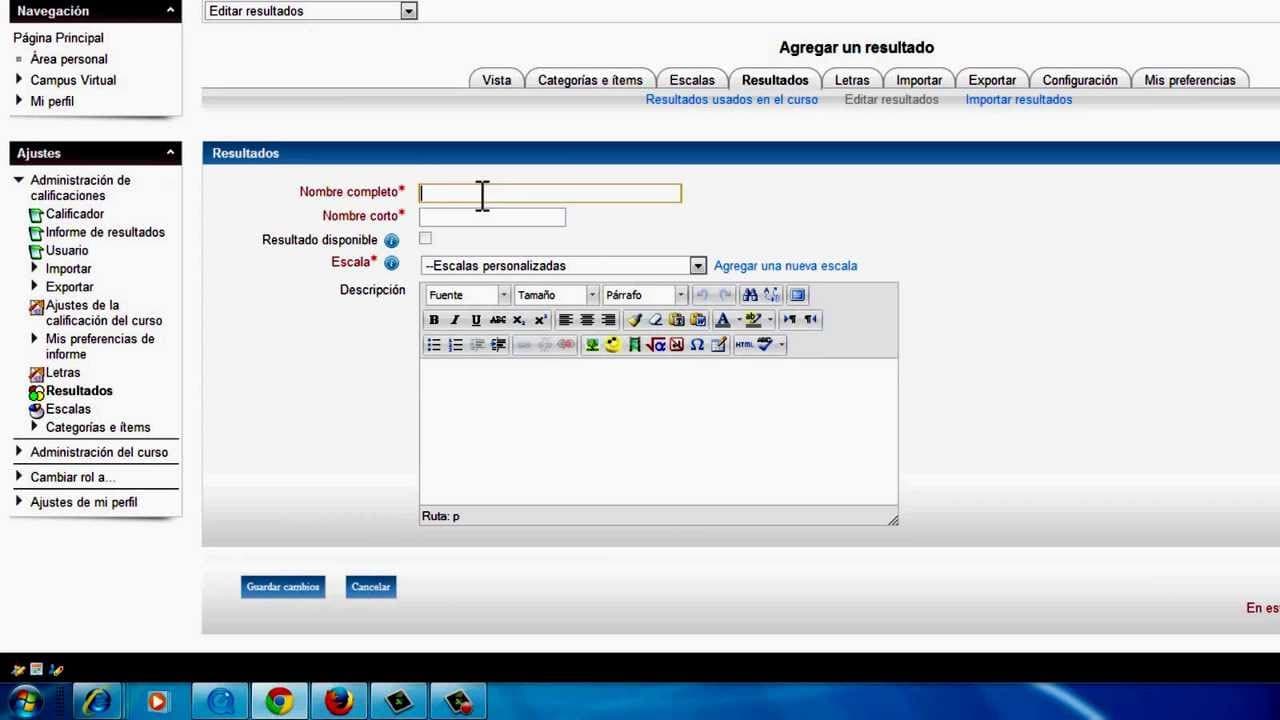Insert a special character with Omega icon
The height and width of the screenshot is (720, 1280).
[x=697, y=345]
